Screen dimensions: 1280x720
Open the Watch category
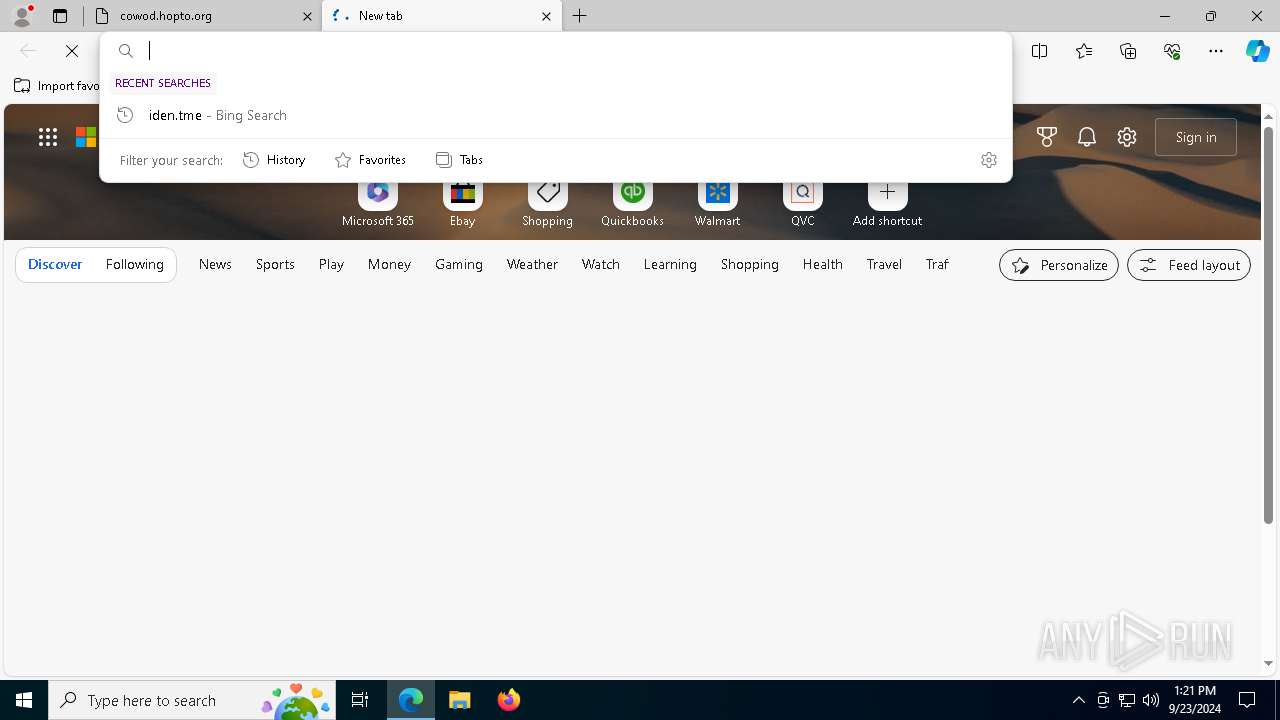601,265
